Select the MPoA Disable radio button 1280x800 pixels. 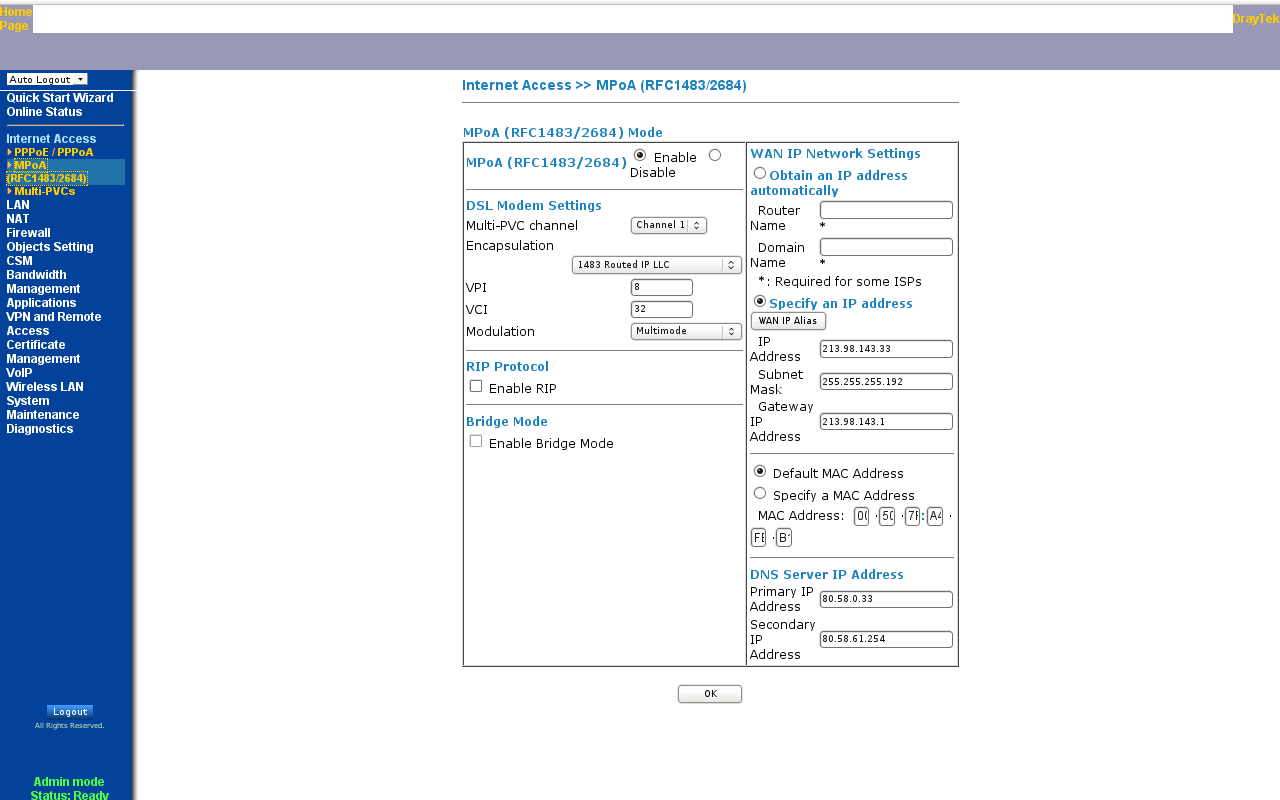coord(715,155)
